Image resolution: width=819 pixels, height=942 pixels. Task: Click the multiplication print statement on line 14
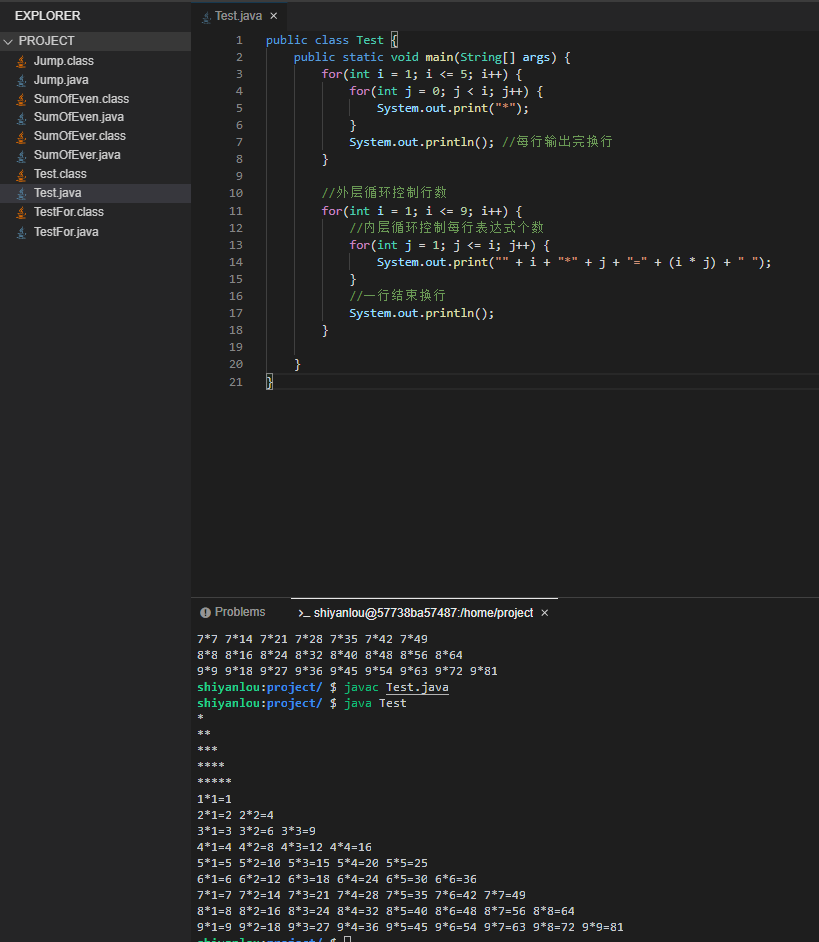574,263
